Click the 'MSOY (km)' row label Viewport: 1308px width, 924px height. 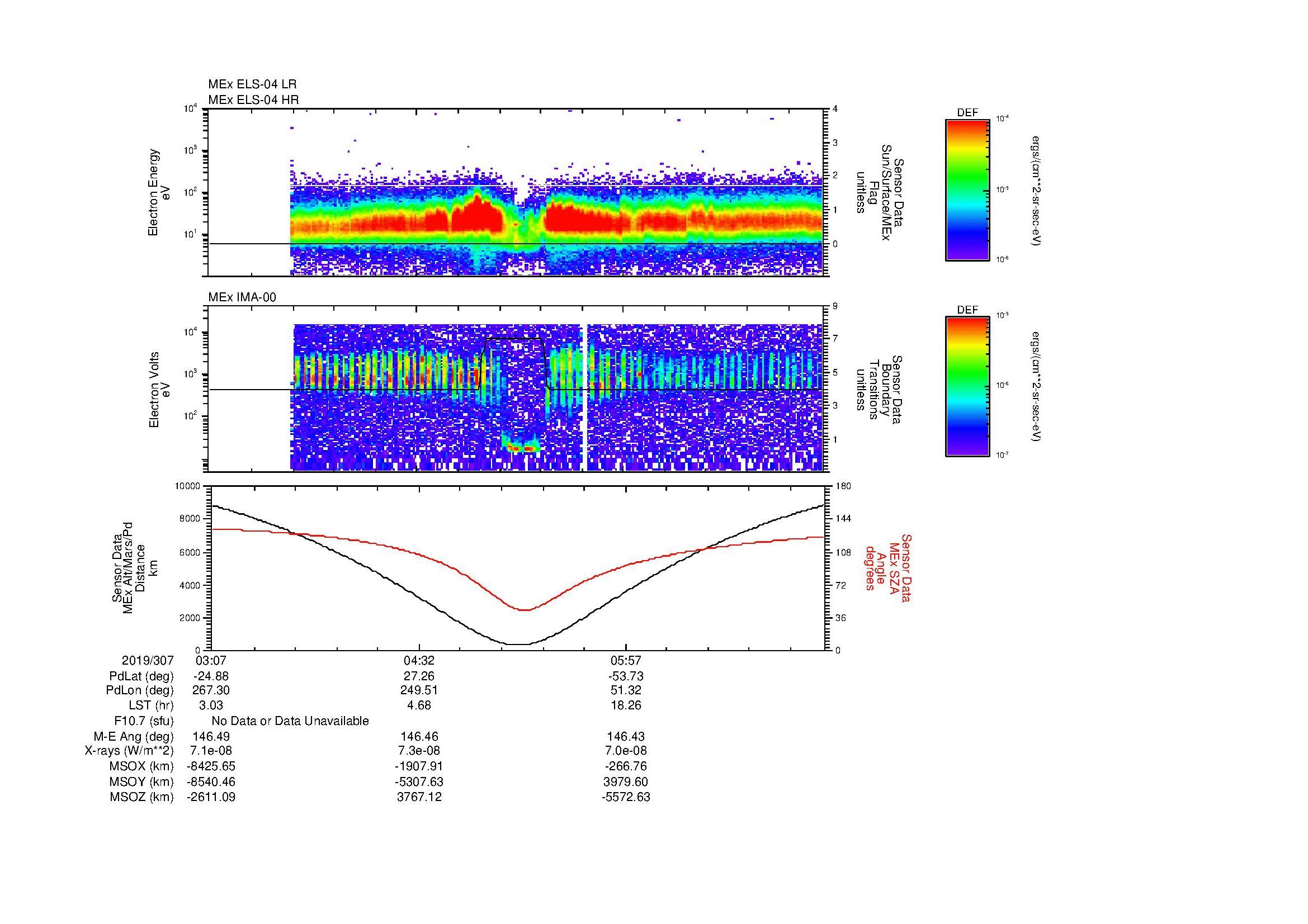click(142, 781)
